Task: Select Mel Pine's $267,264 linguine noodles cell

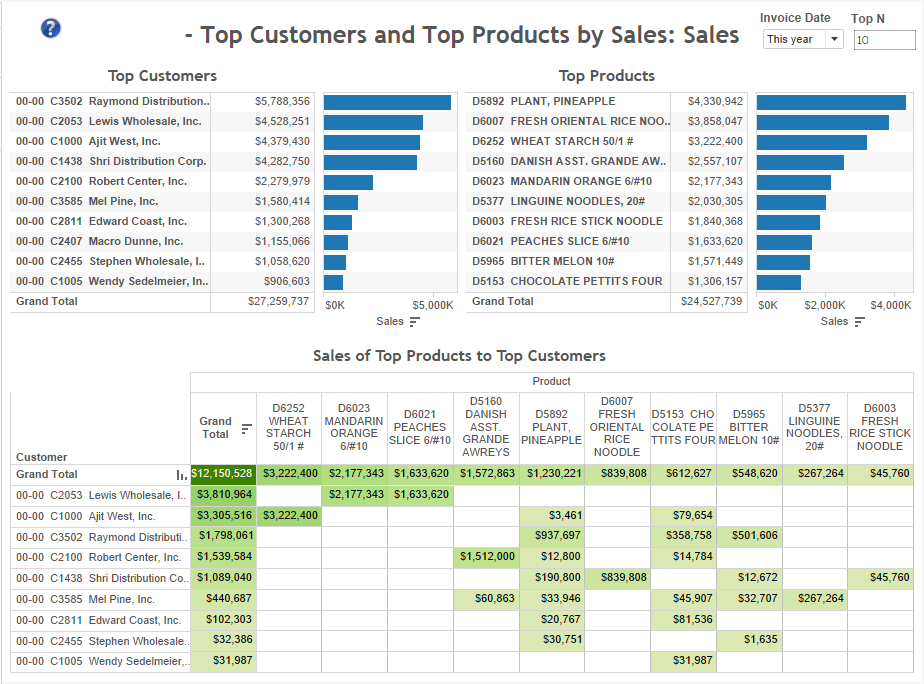Action: pyautogui.click(x=815, y=599)
